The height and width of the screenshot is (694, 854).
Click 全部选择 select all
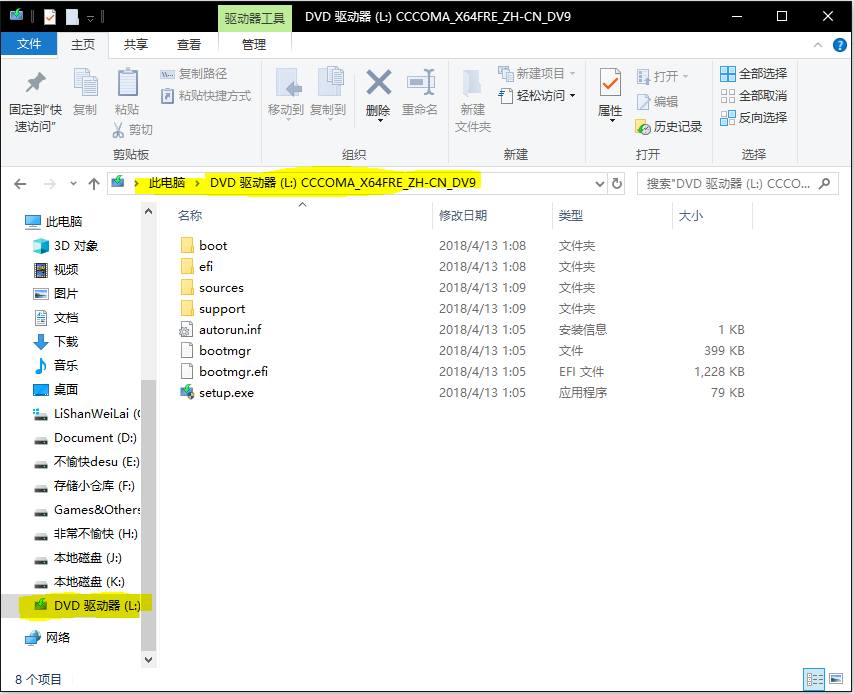click(x=753, y=74)
